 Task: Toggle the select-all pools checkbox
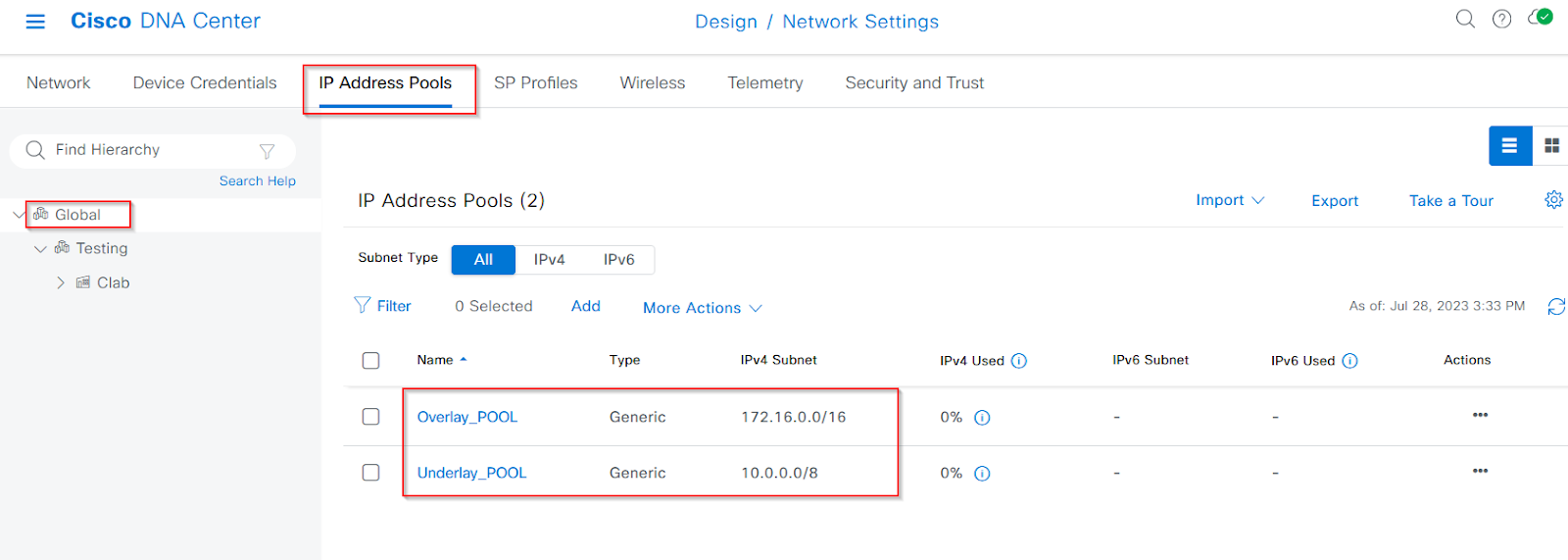pyautogui.click(x=370, y=361)
